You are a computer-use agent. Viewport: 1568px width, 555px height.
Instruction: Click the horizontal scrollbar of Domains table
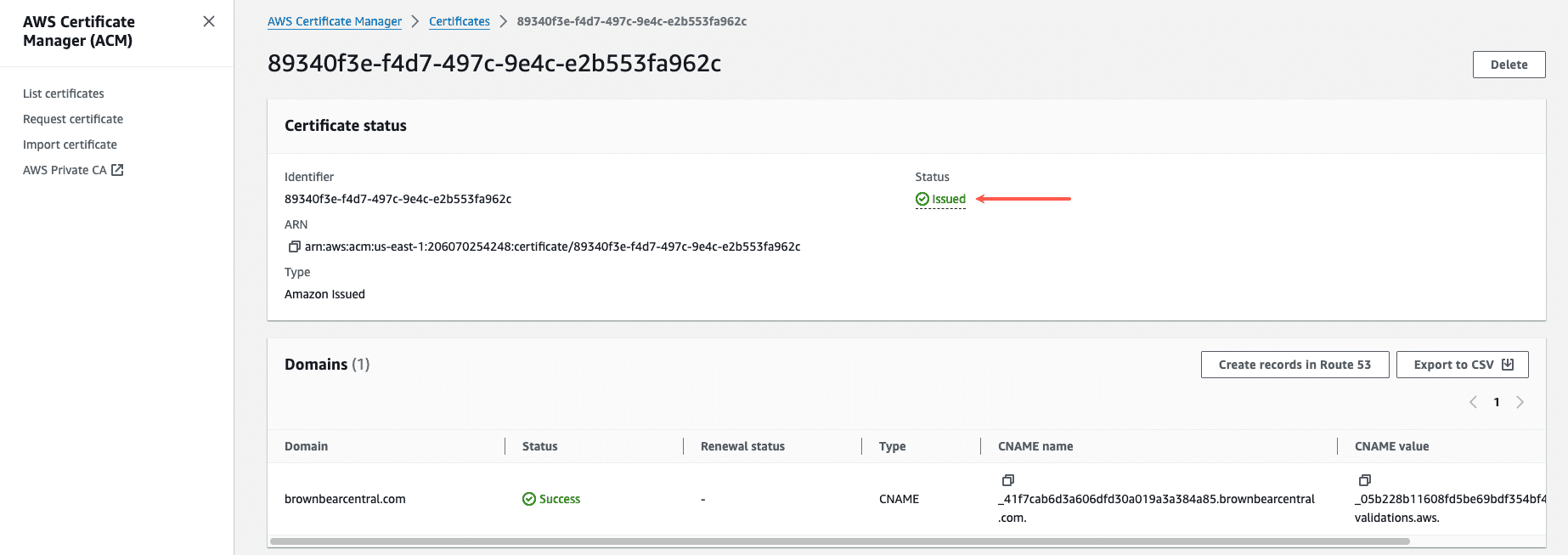[839, 541]
